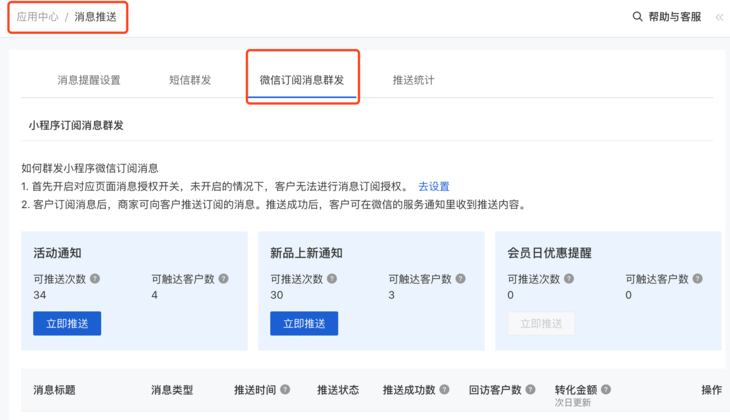Click help icon beside 推送成功数 column
Viewport: 730px width, 420px height.
click(x=445, y=389)
